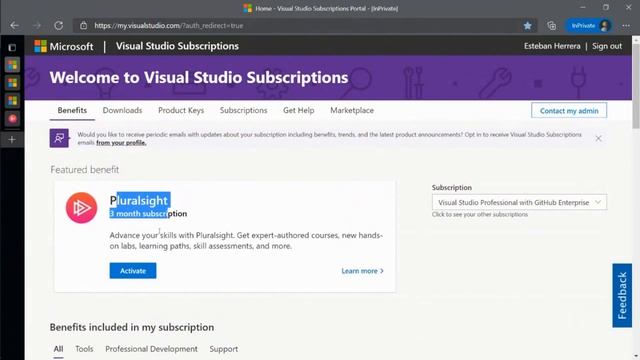This screenshot has width=640, height=360.
Task: Open the Subscription dropdown
Action: pyautogui.click(x=519, y=202)
